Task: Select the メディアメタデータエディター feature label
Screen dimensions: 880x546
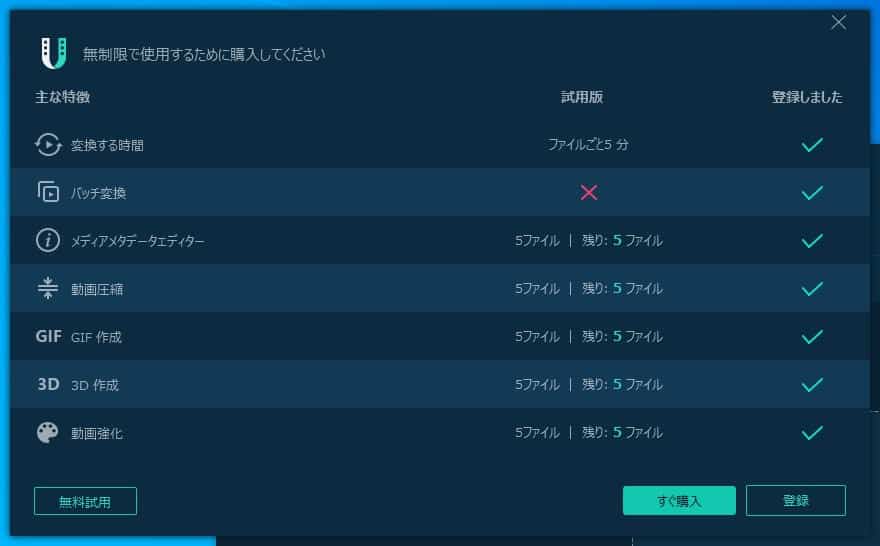Action: click(x=137, y=241)
